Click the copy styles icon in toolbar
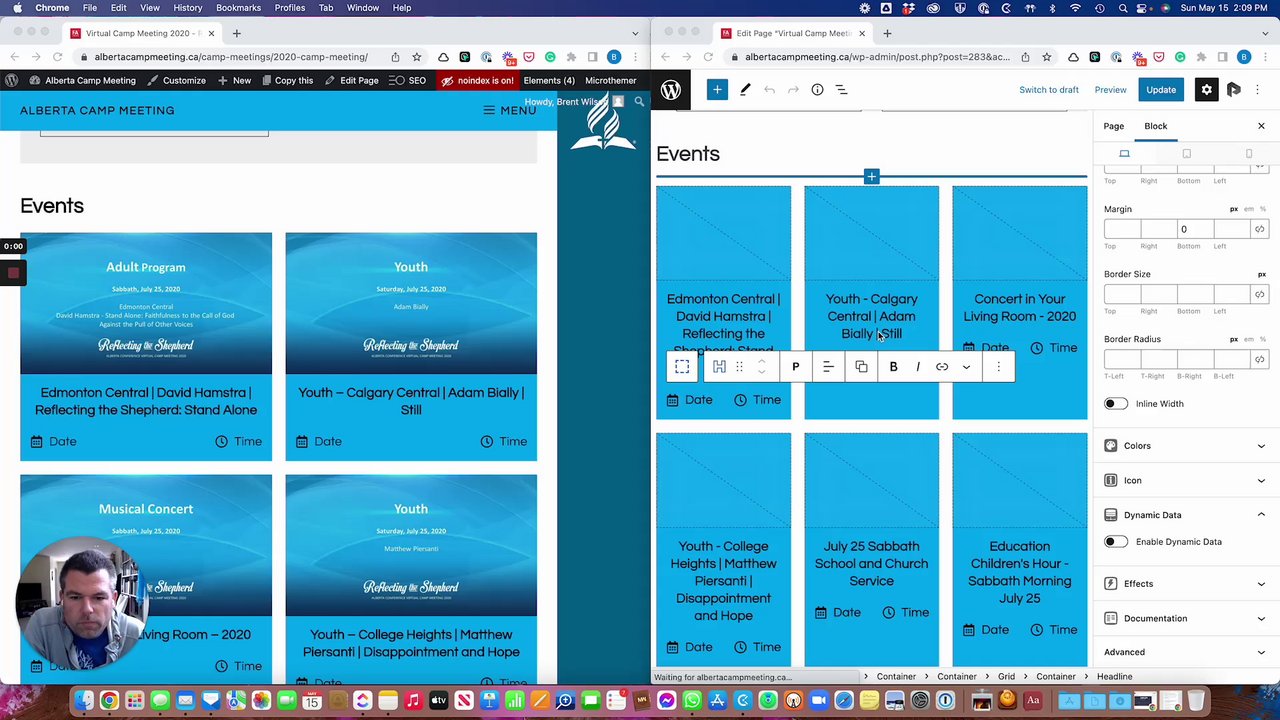The image size is (1280, 720). pos(861,367)
